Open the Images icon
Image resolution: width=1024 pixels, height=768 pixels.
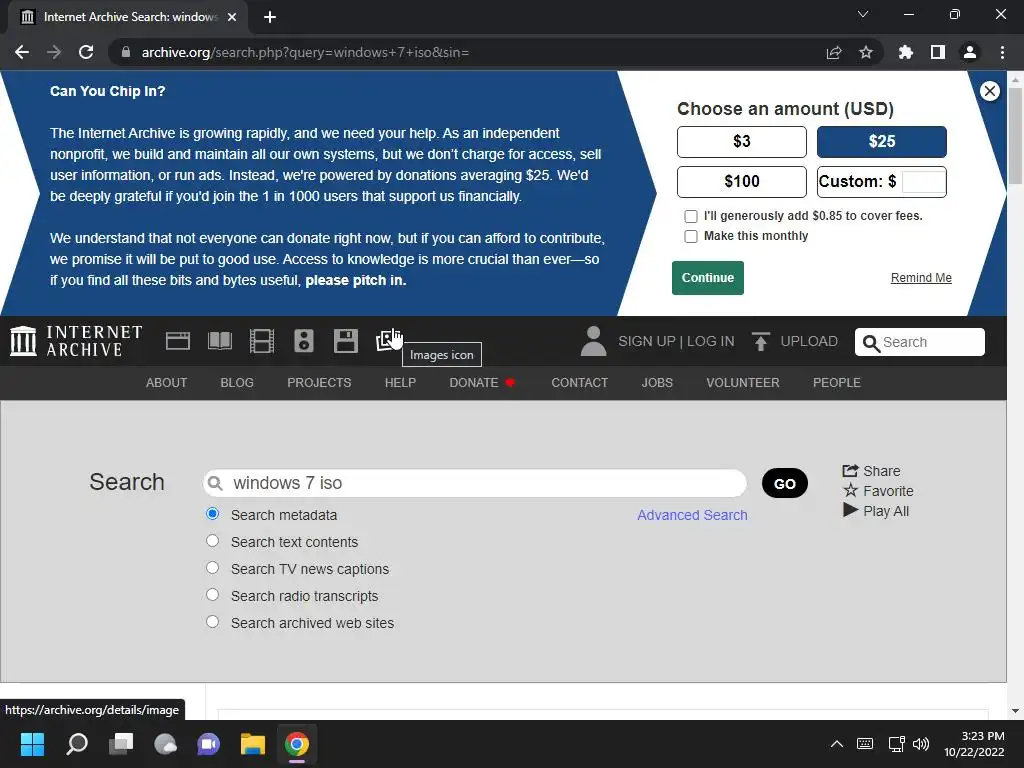(x=388, y=341)
